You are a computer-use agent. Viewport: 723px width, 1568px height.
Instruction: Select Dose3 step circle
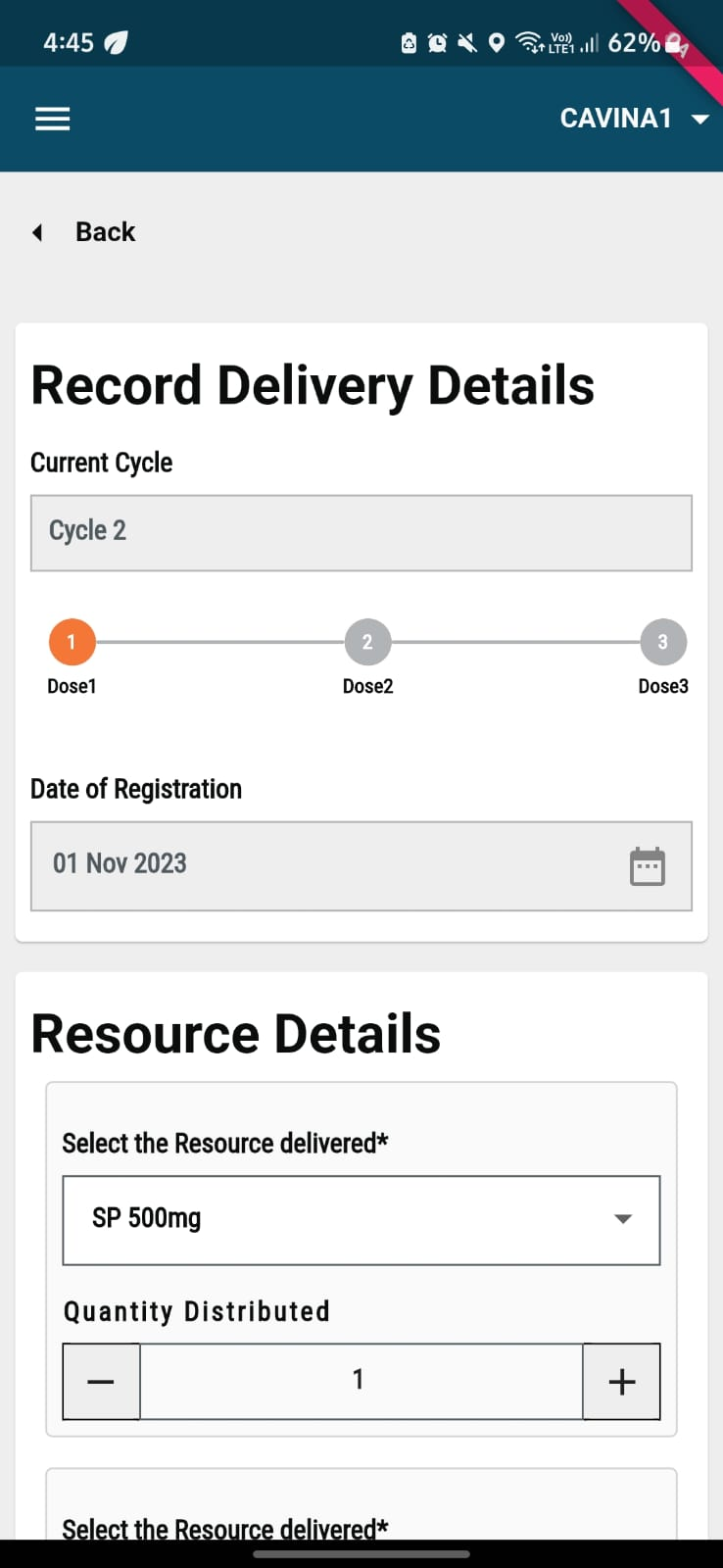[663, 642]
